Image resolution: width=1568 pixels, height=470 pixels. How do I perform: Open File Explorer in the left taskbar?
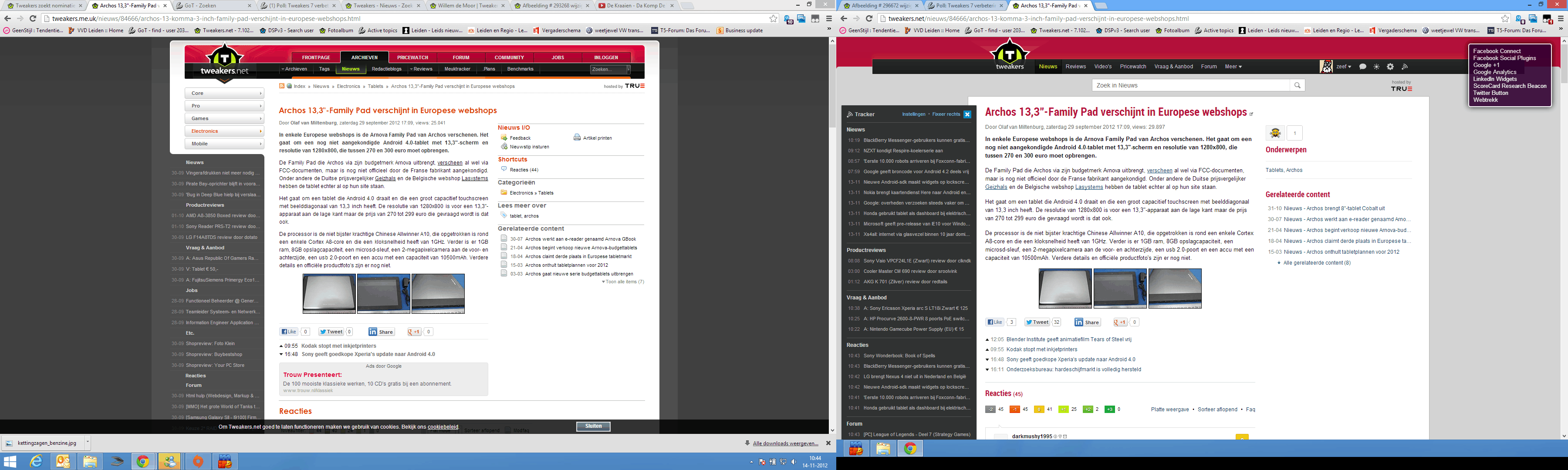point(89,461)
